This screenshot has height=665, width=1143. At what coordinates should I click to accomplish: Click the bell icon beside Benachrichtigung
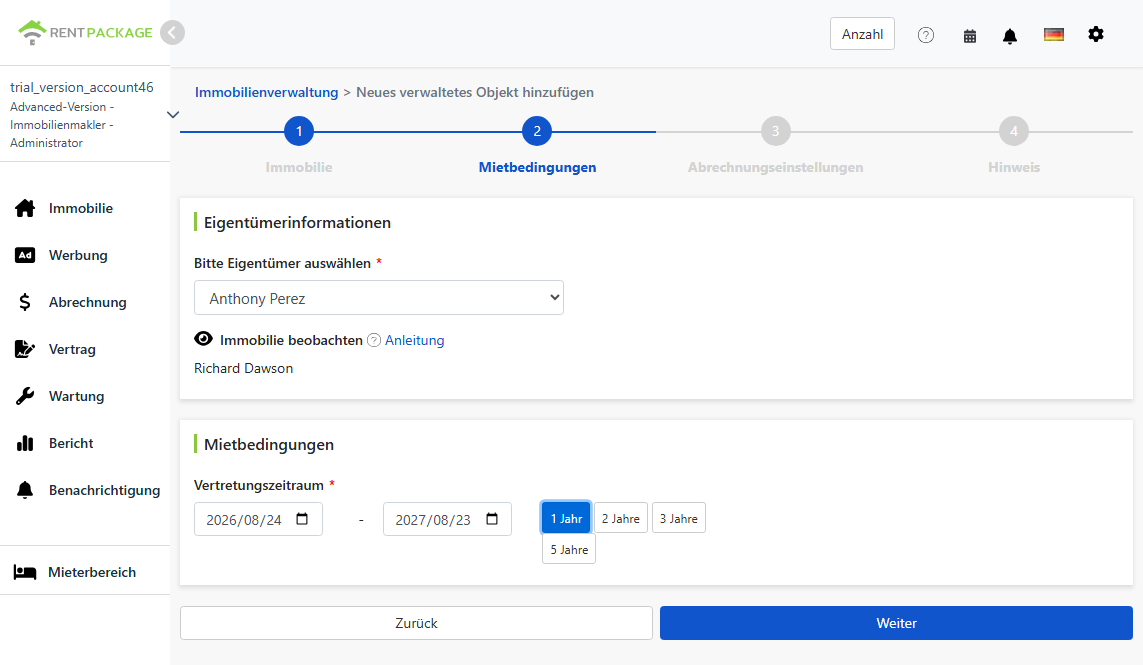coord(25,490)
